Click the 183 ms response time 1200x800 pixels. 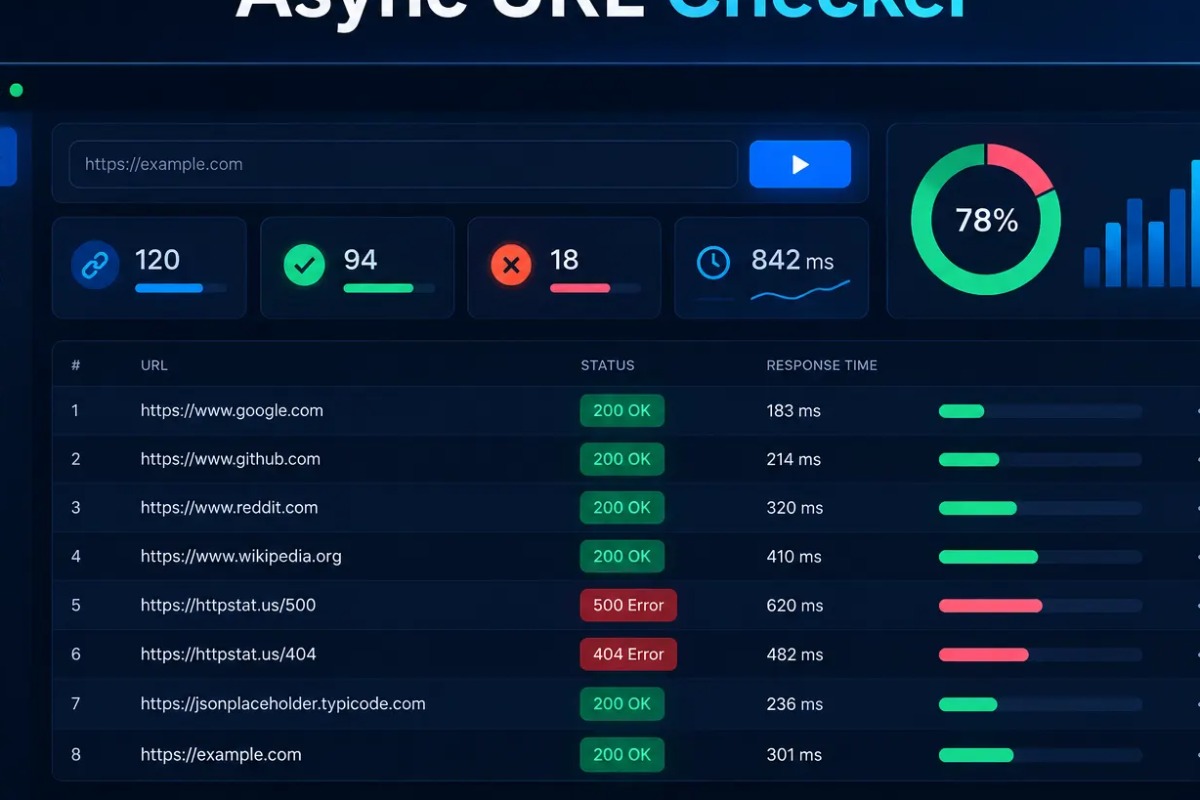794,411
